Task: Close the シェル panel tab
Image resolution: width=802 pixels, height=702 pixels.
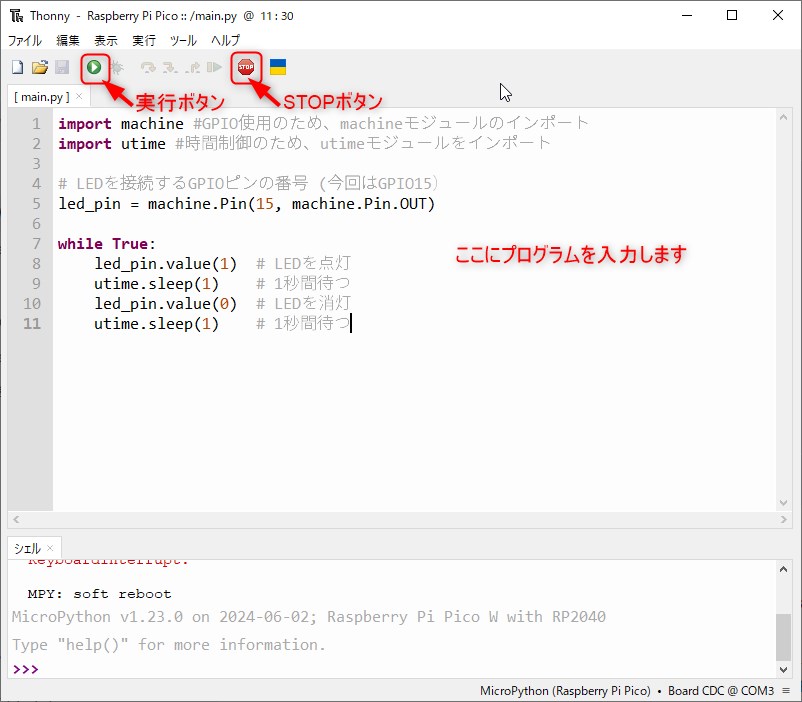Action: pos(50,548)
